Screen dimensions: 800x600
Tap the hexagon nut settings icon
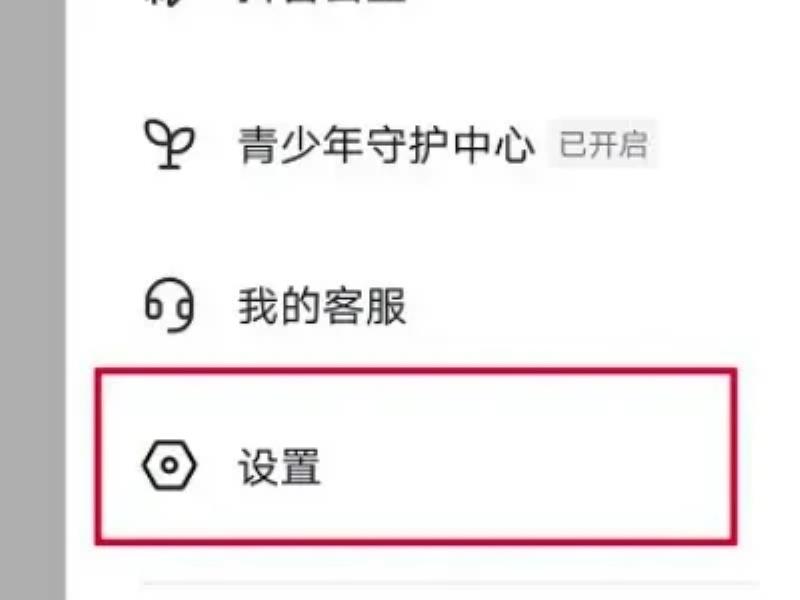169,465
